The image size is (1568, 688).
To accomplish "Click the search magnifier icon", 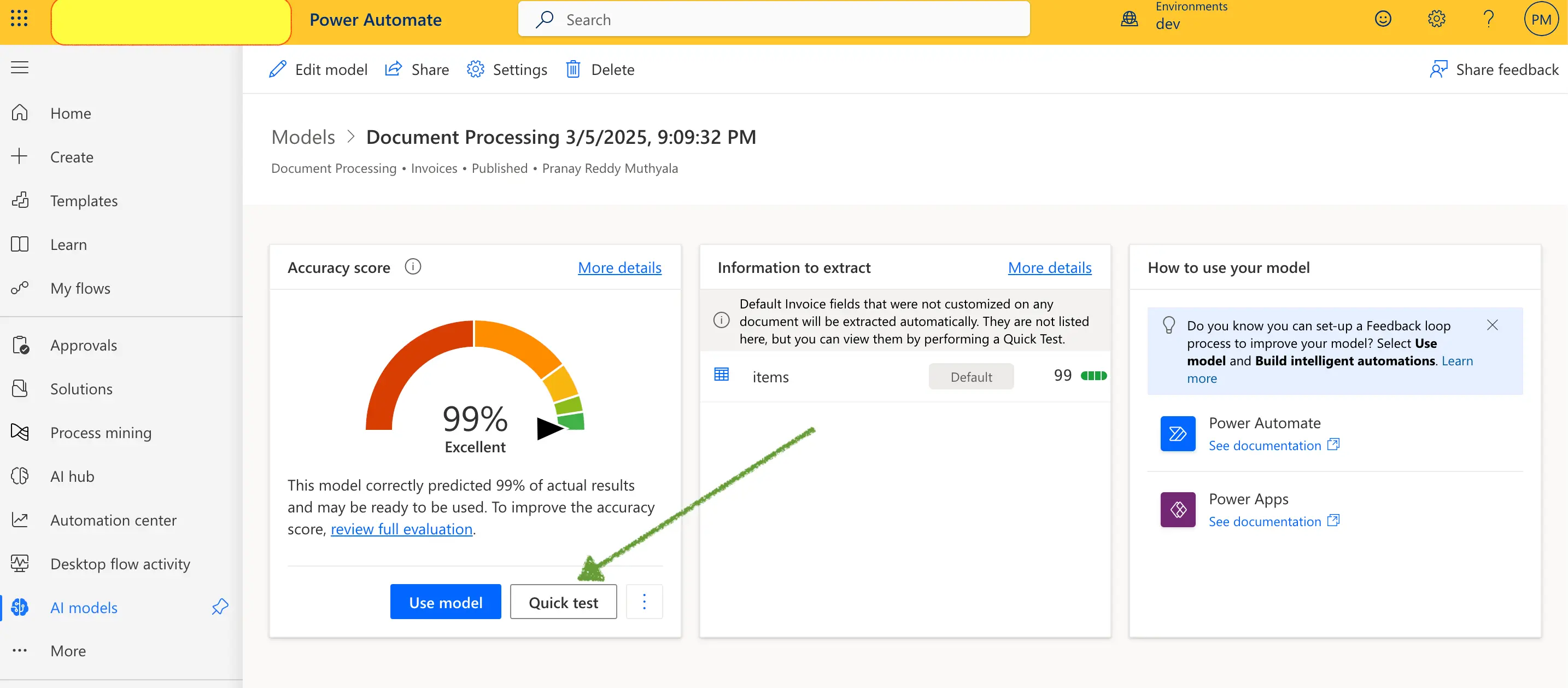I will [x=544, y=20].
